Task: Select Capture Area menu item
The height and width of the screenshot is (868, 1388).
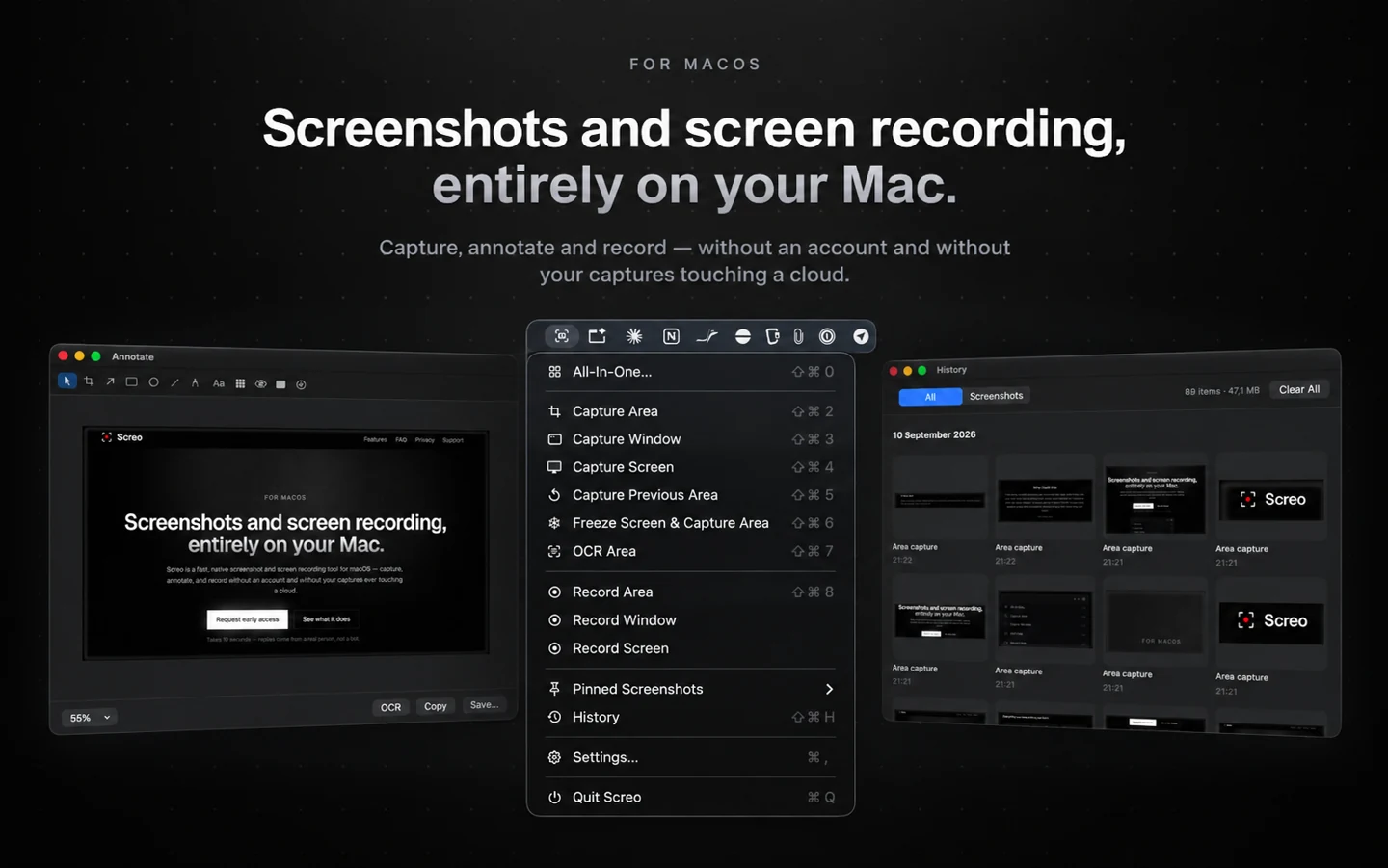Action: point(690,411)
